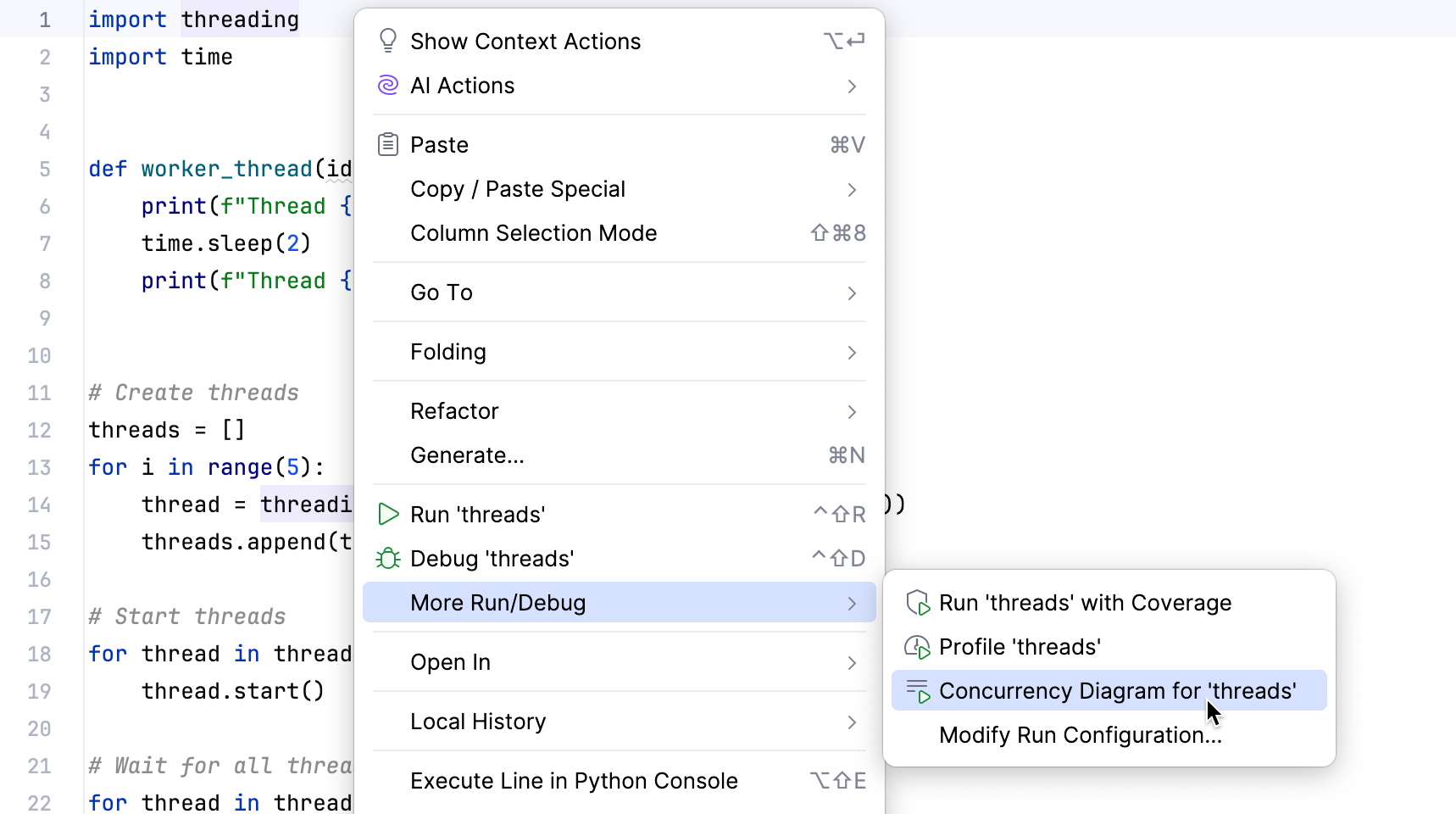The width and height of the screenshot is (1456, 814).
Task: Click Modify Run Configuration...
Action: [1079, 735]
